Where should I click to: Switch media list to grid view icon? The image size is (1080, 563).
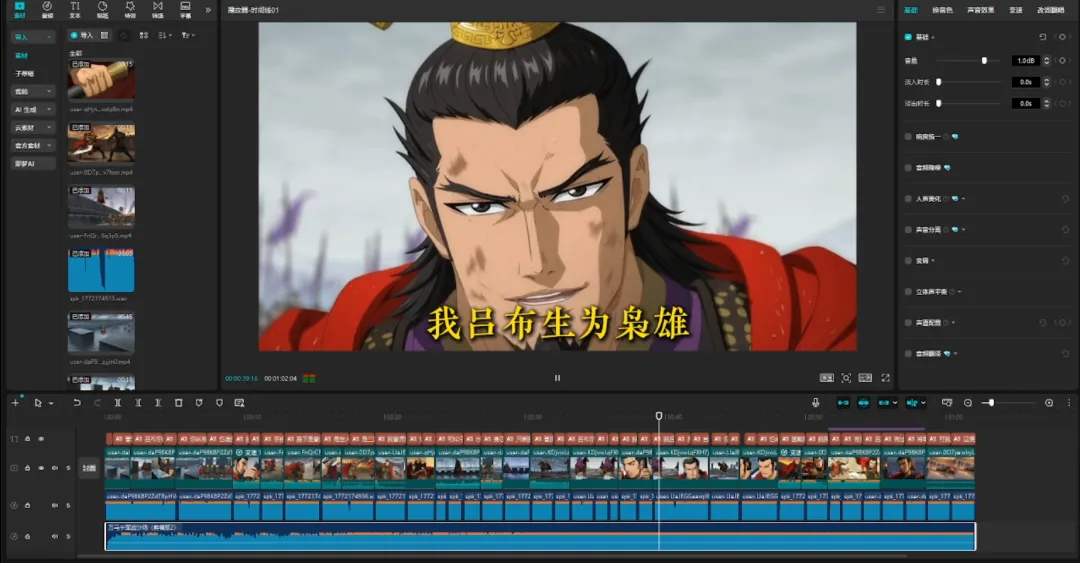tap(143, 35)
